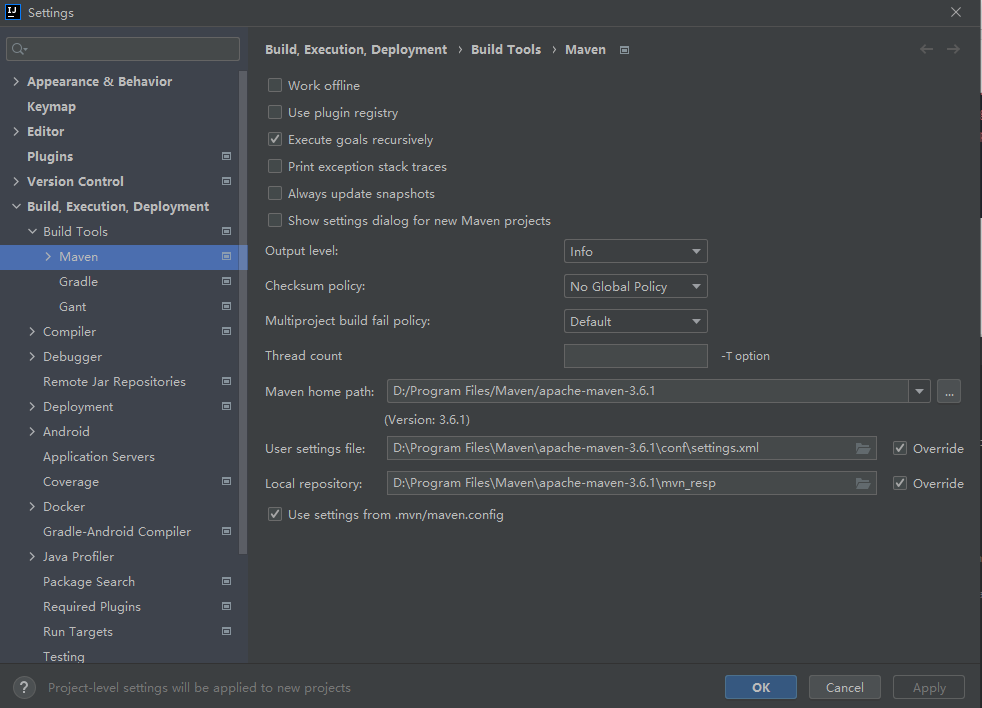Click the help question mark icon
This screenshot has width=982, height=708.
[24, 687]
